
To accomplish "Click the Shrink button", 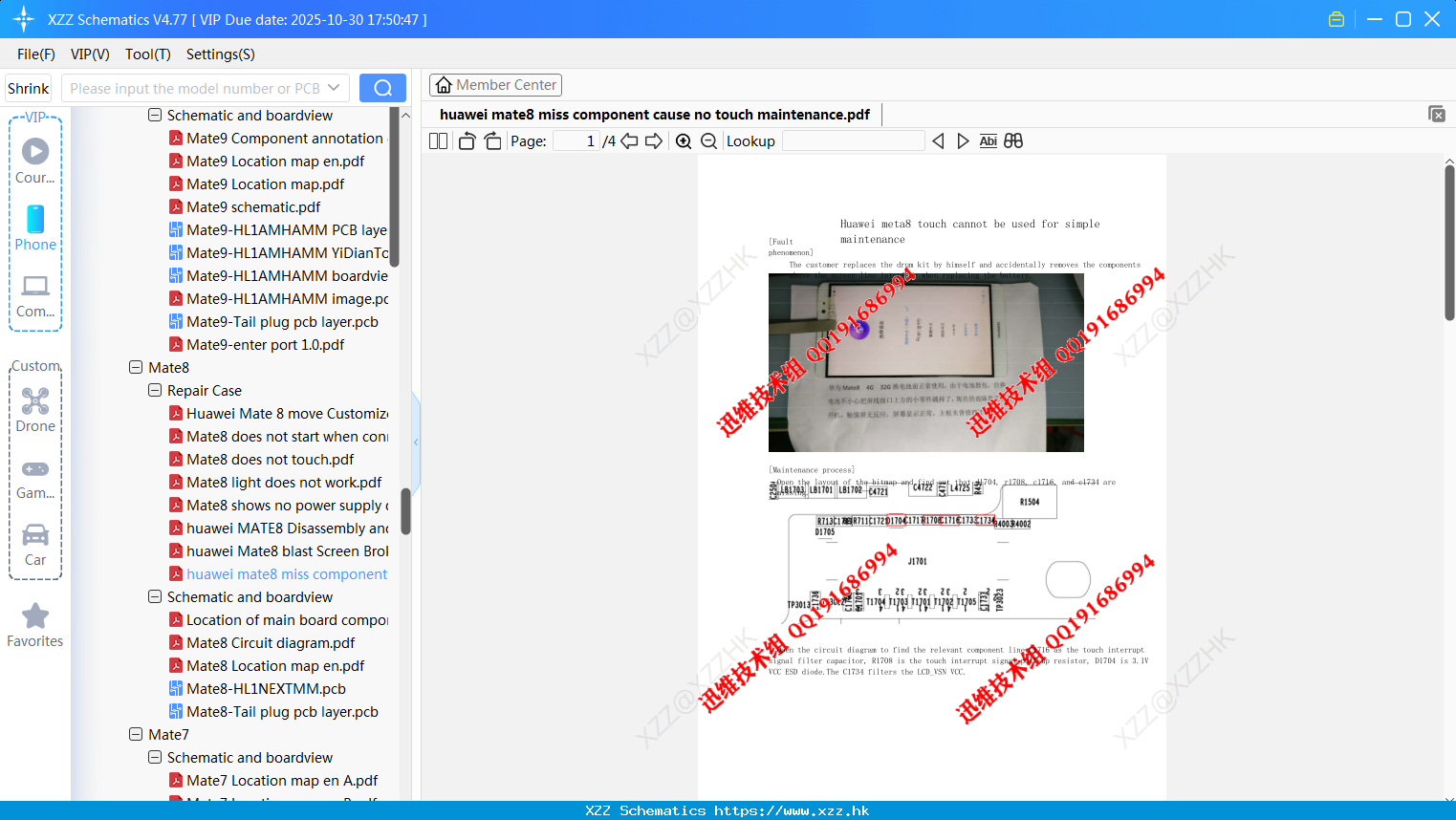I will pos(28,88).
